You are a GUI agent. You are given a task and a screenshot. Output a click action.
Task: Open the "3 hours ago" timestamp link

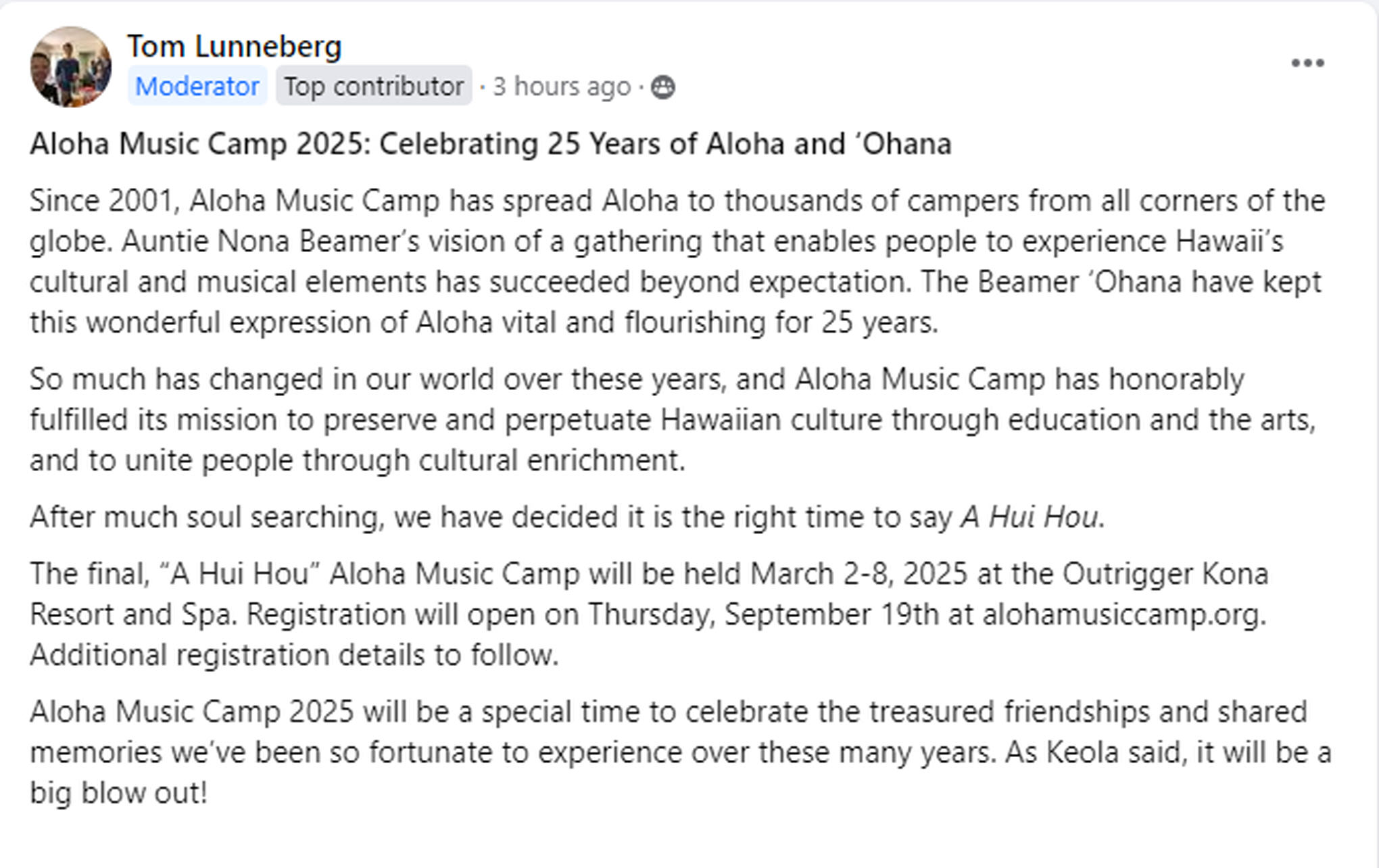click(561, 87)
